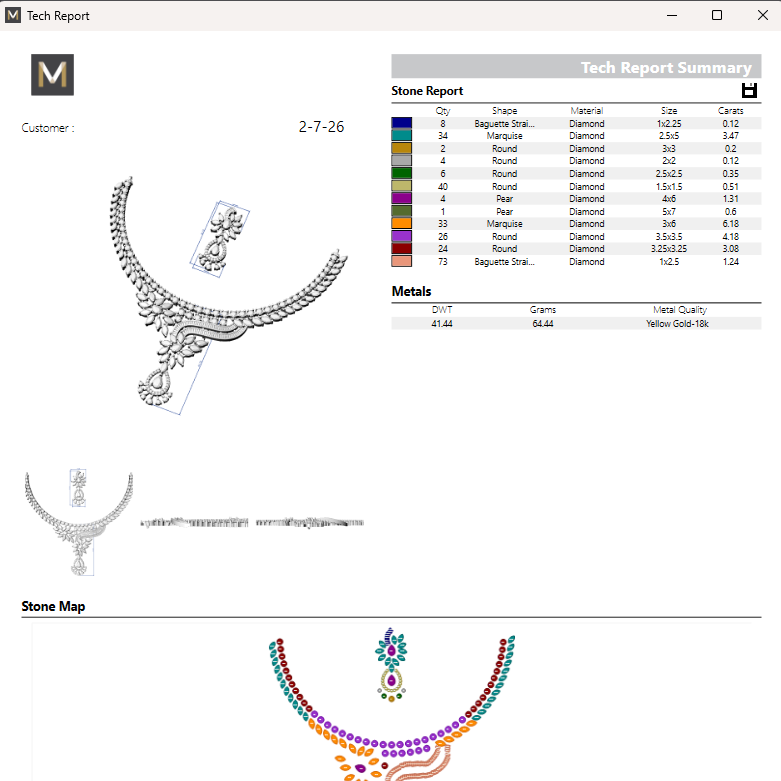The height and width of the screenshot is (781, 781).
Task: Click carats value 4.18
Action: pyautogui.click(x=731, y=237)
